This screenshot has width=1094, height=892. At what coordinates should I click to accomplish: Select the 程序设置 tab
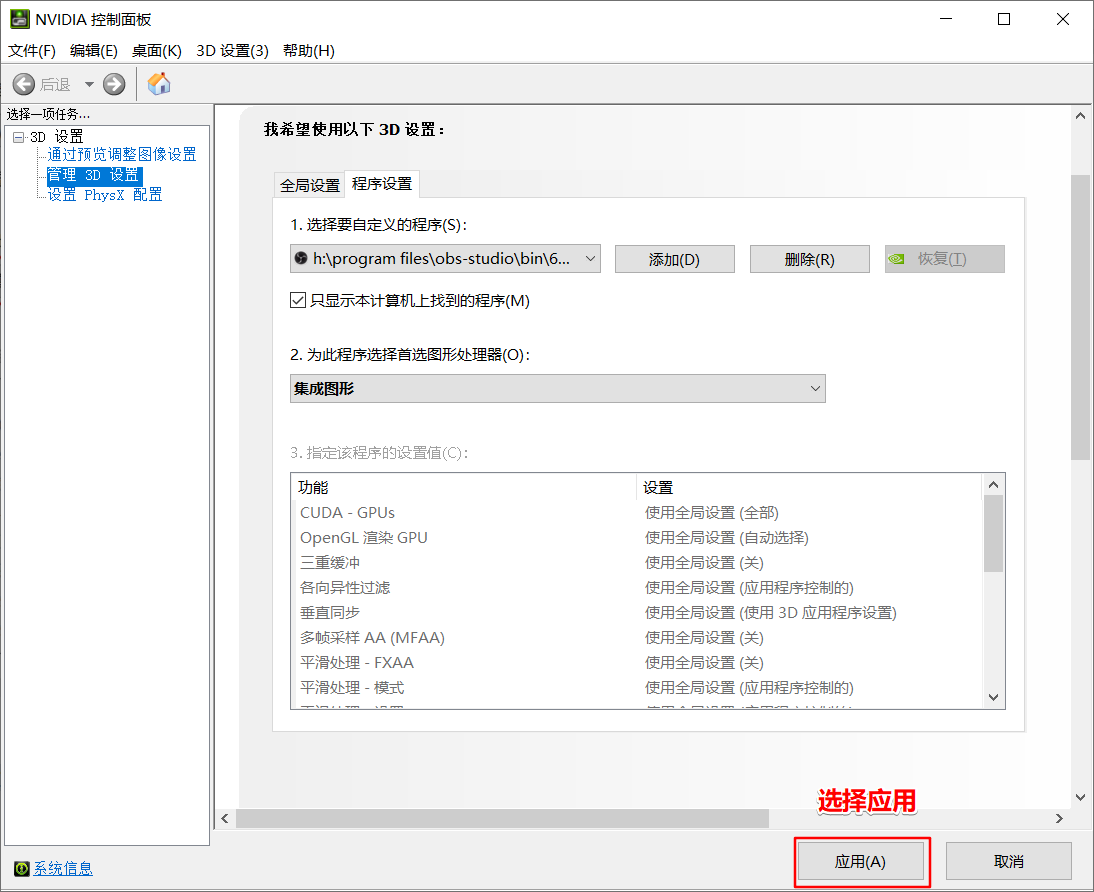(382, 184)
